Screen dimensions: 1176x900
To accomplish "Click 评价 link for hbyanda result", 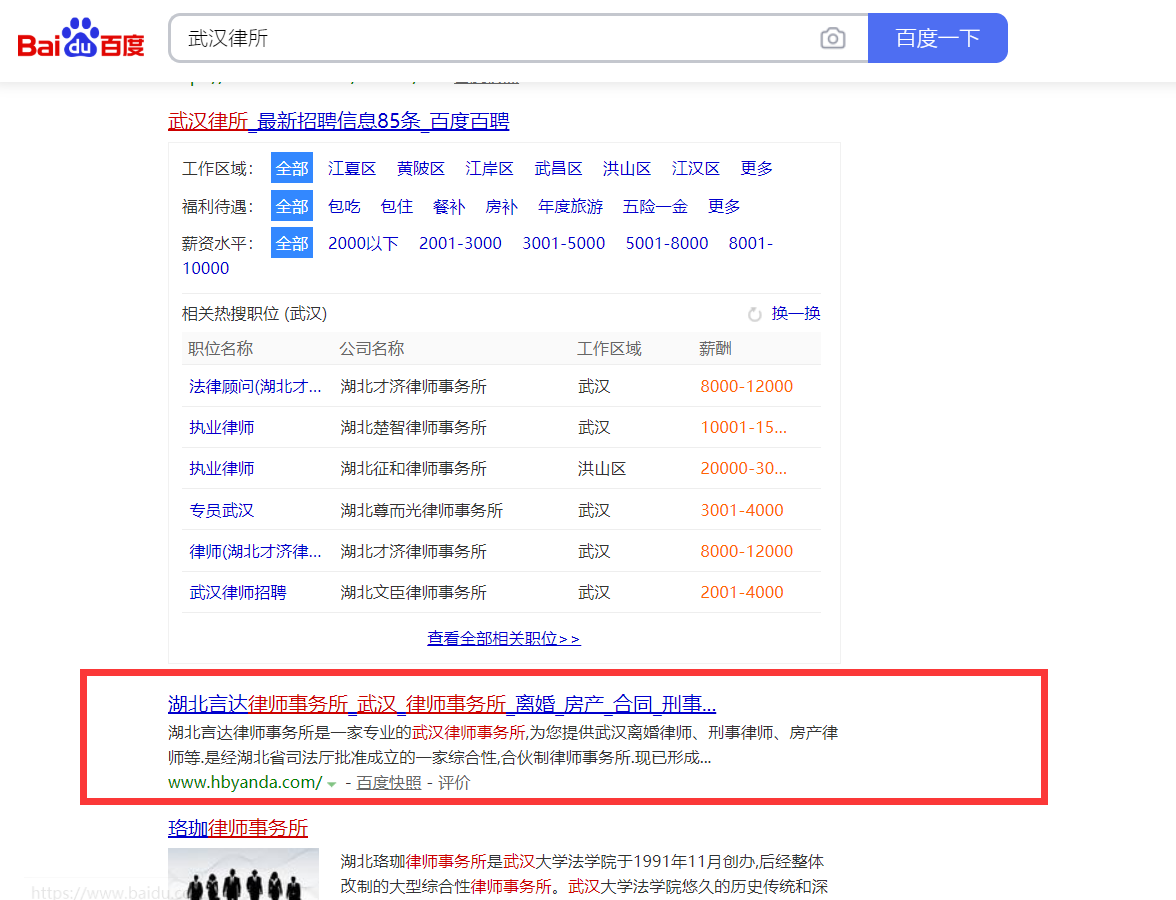I will click(454, 783).
